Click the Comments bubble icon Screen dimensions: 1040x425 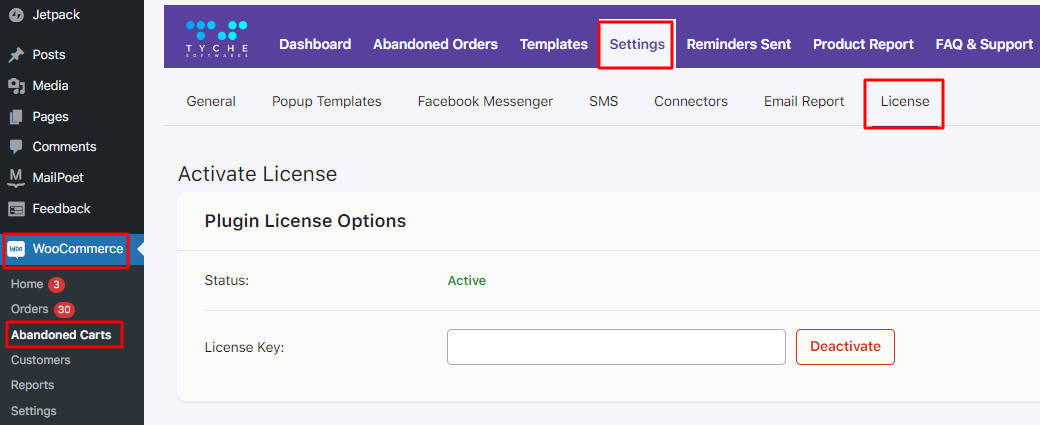[x=16, y=147]
